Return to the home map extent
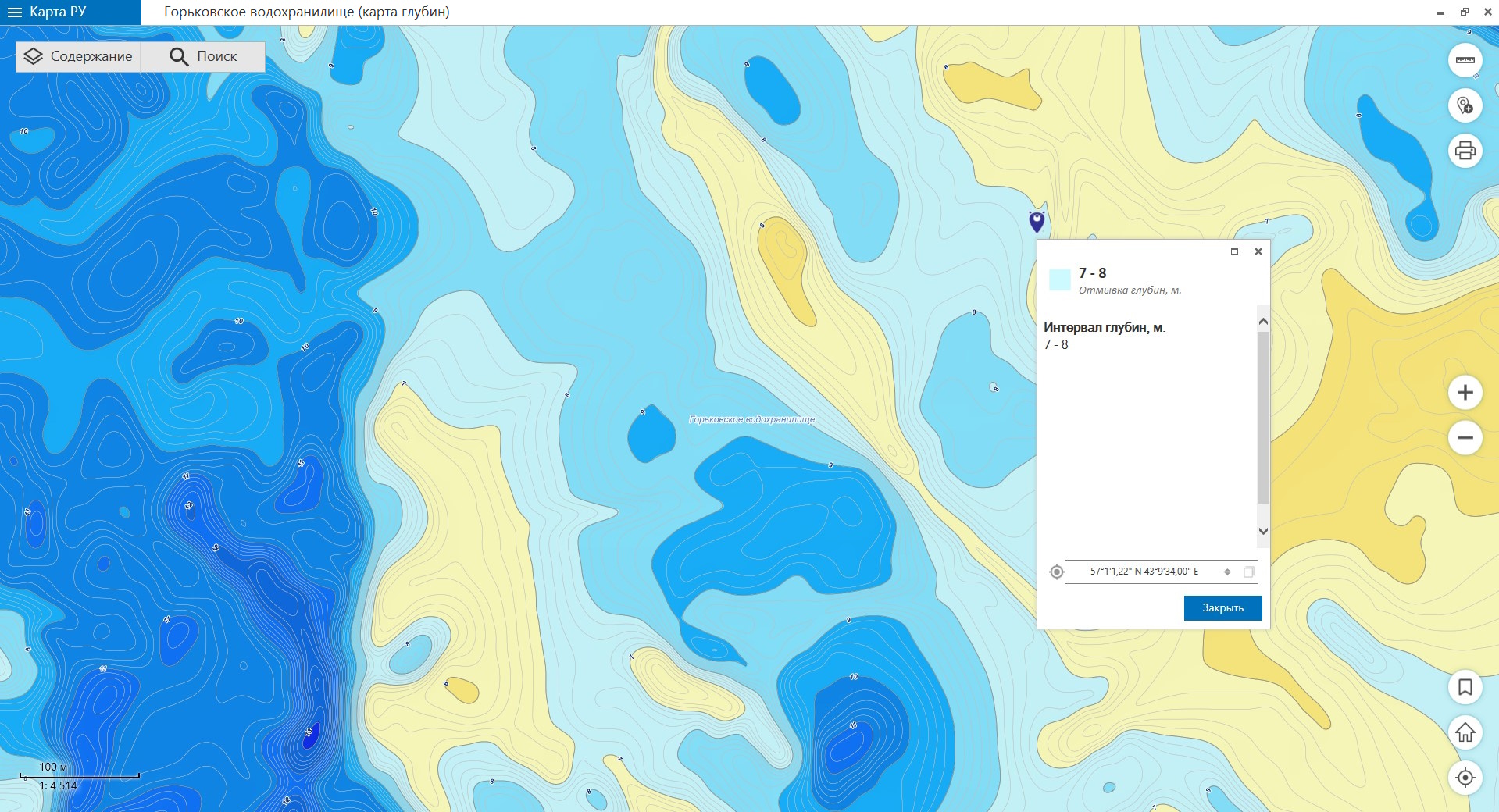1499x812 pixels. pyautogui.click(x=1465, y=732)
